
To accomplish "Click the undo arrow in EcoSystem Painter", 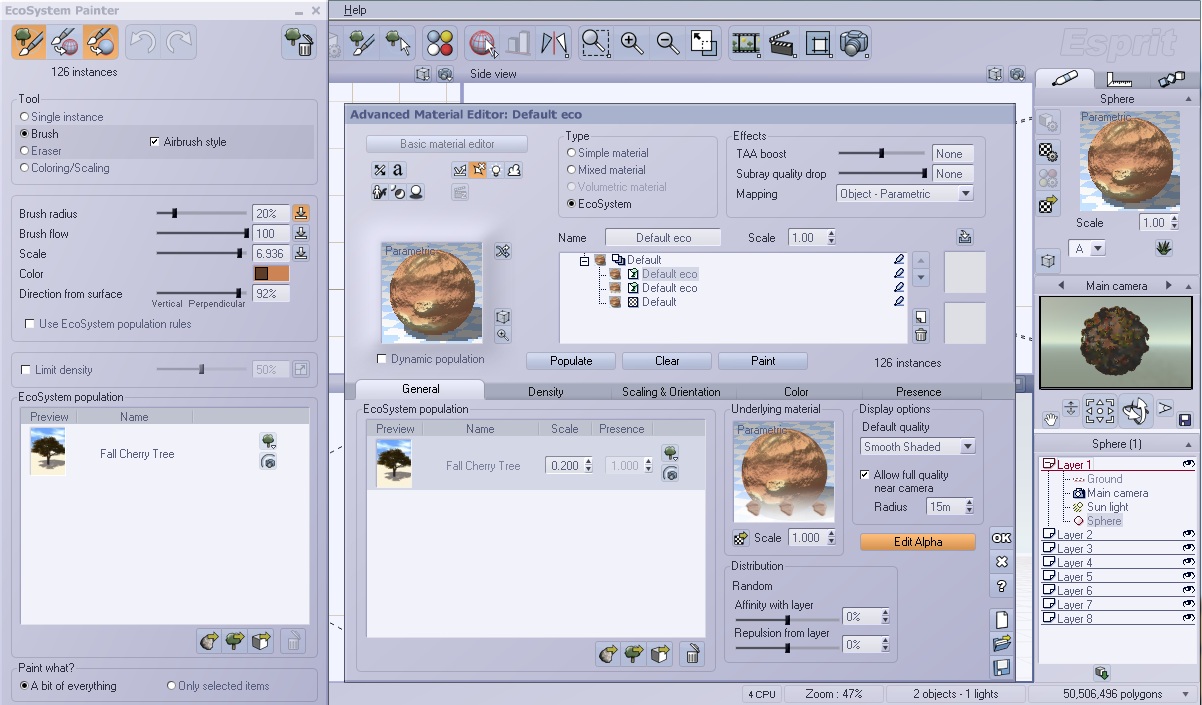I will click(143, 42).
